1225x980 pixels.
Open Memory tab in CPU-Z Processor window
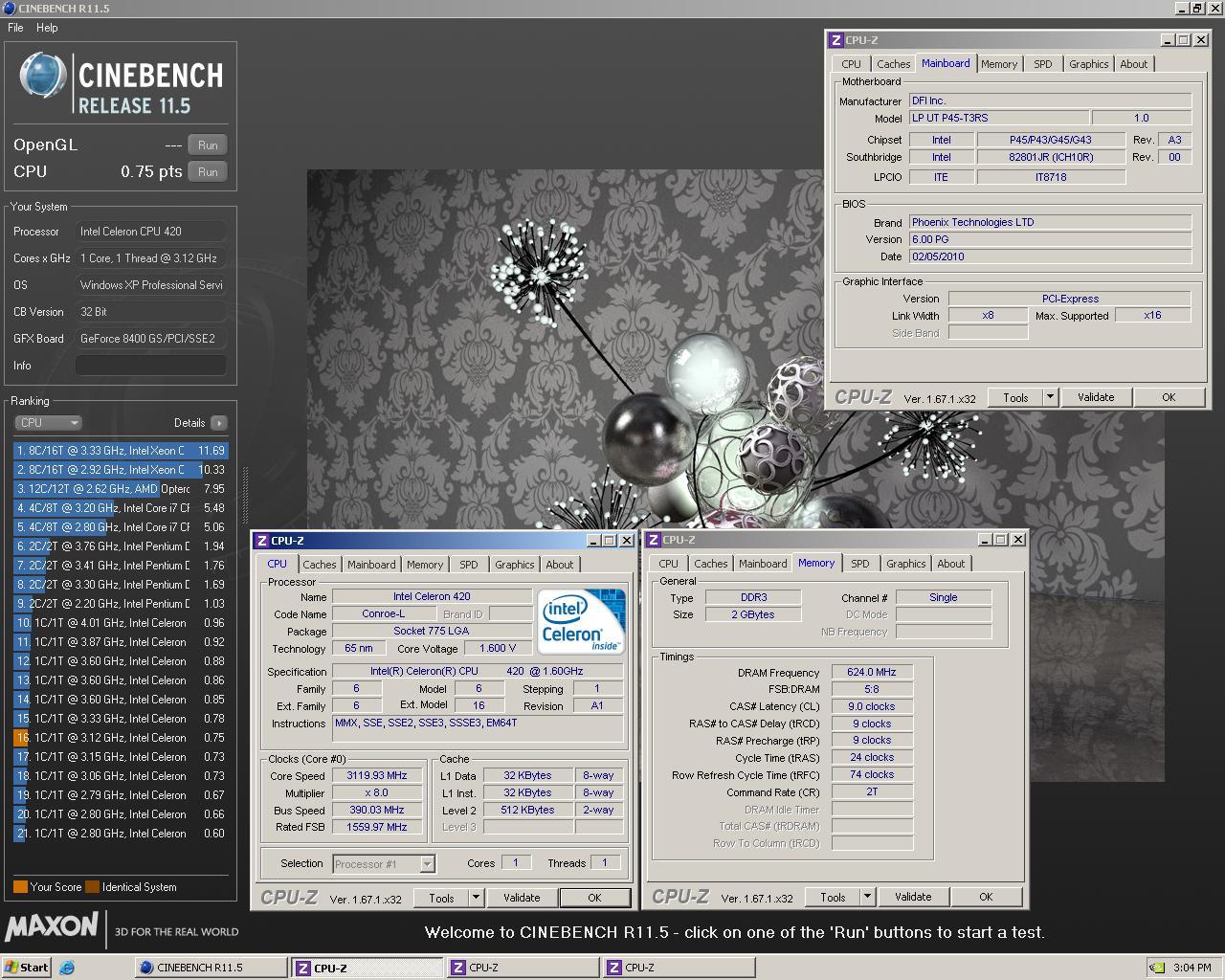(x=424, y=565)
